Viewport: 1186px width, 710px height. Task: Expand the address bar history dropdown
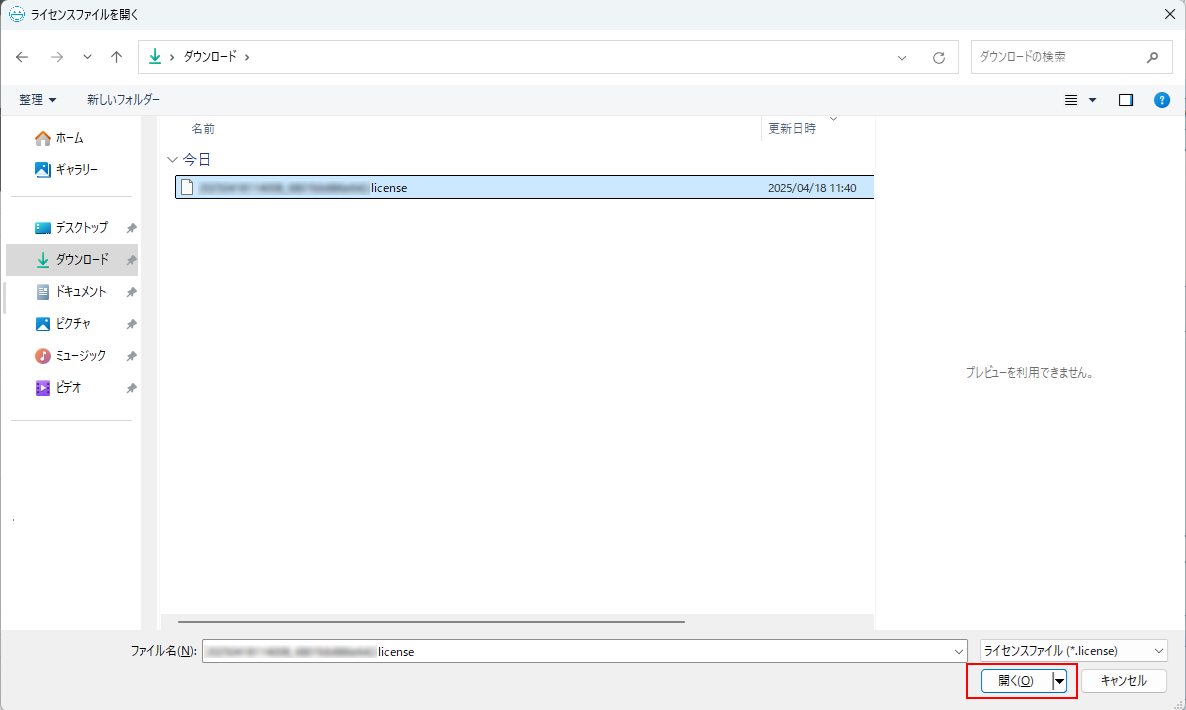902,57
